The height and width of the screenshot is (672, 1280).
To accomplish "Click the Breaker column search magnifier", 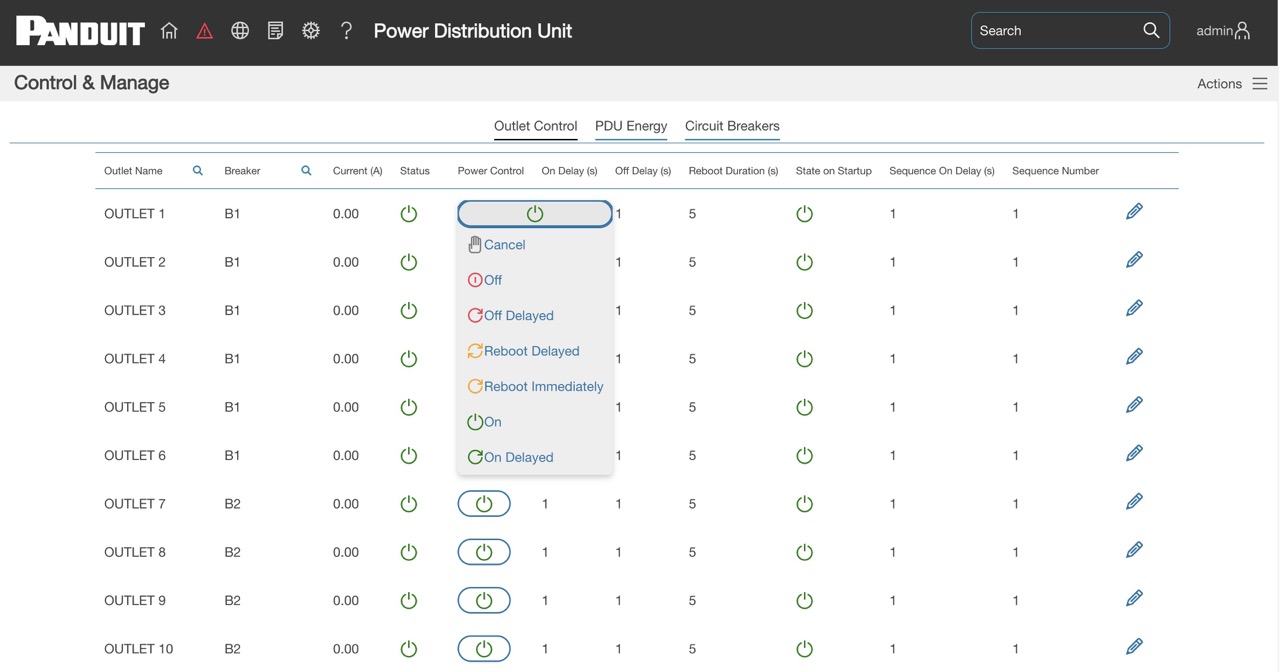I will (x=306, y=171).
